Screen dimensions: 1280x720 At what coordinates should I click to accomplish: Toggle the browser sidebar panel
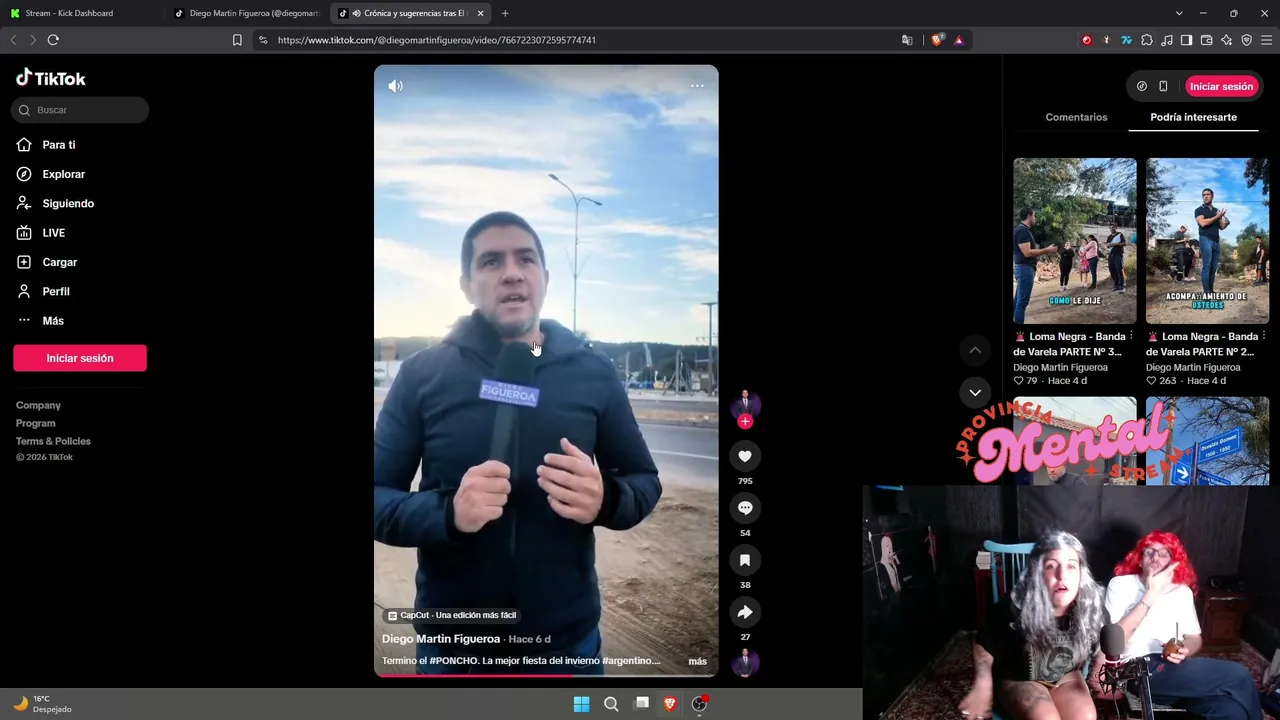tap(1186, 40)
